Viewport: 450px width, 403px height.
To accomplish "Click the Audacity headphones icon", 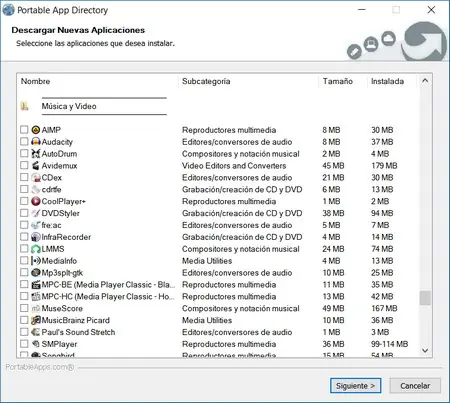I will [x=36, y=142].
